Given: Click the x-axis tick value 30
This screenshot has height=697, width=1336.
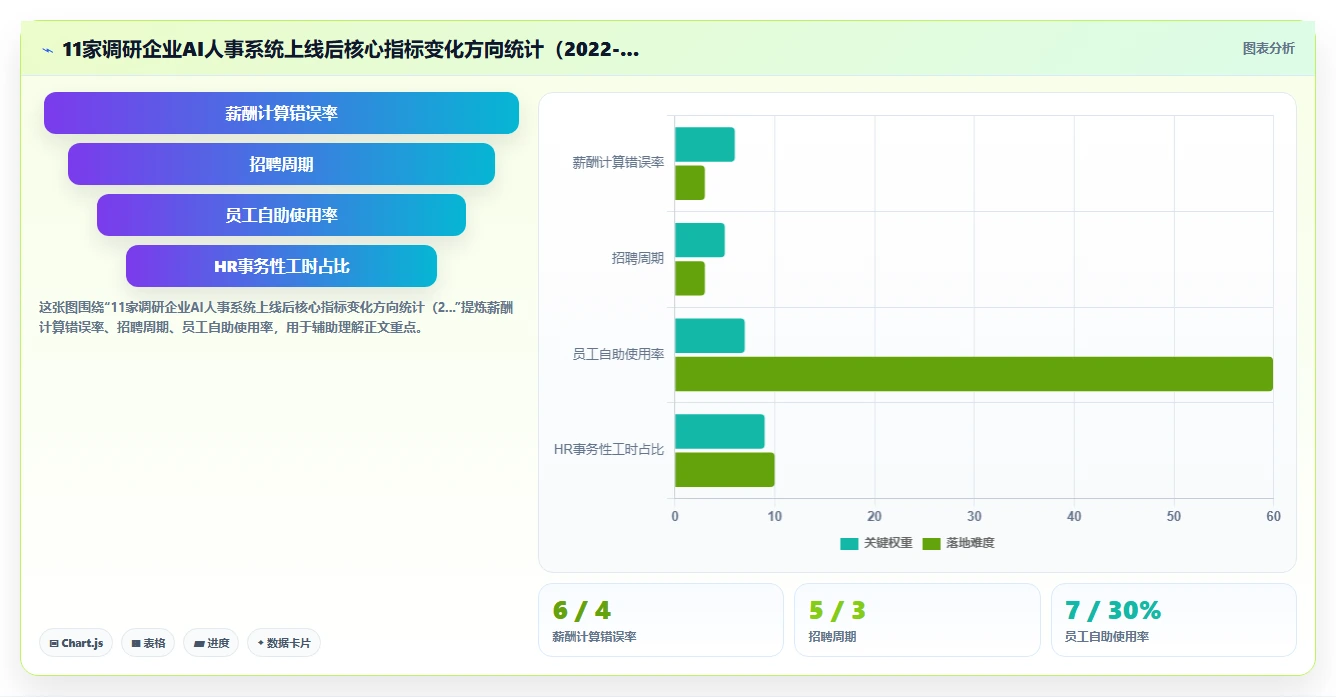Looking at the screenshot, I should point(974,516).
